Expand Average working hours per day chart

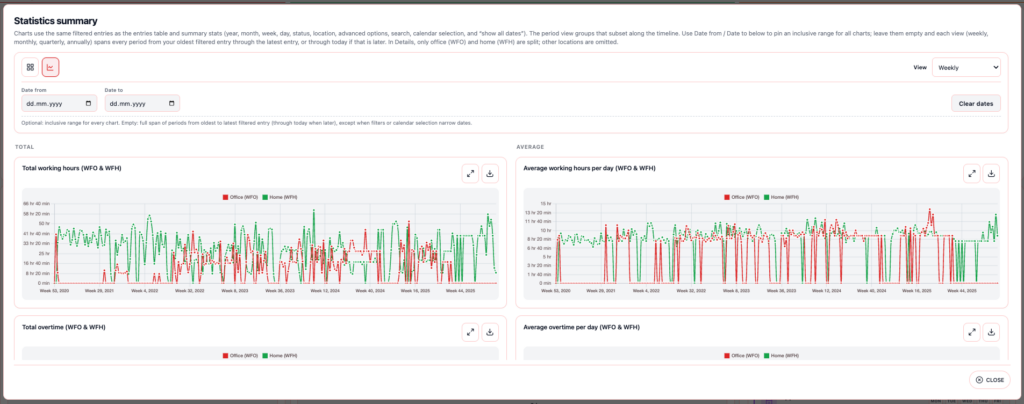pyautogui.click(x=971, y=173)
